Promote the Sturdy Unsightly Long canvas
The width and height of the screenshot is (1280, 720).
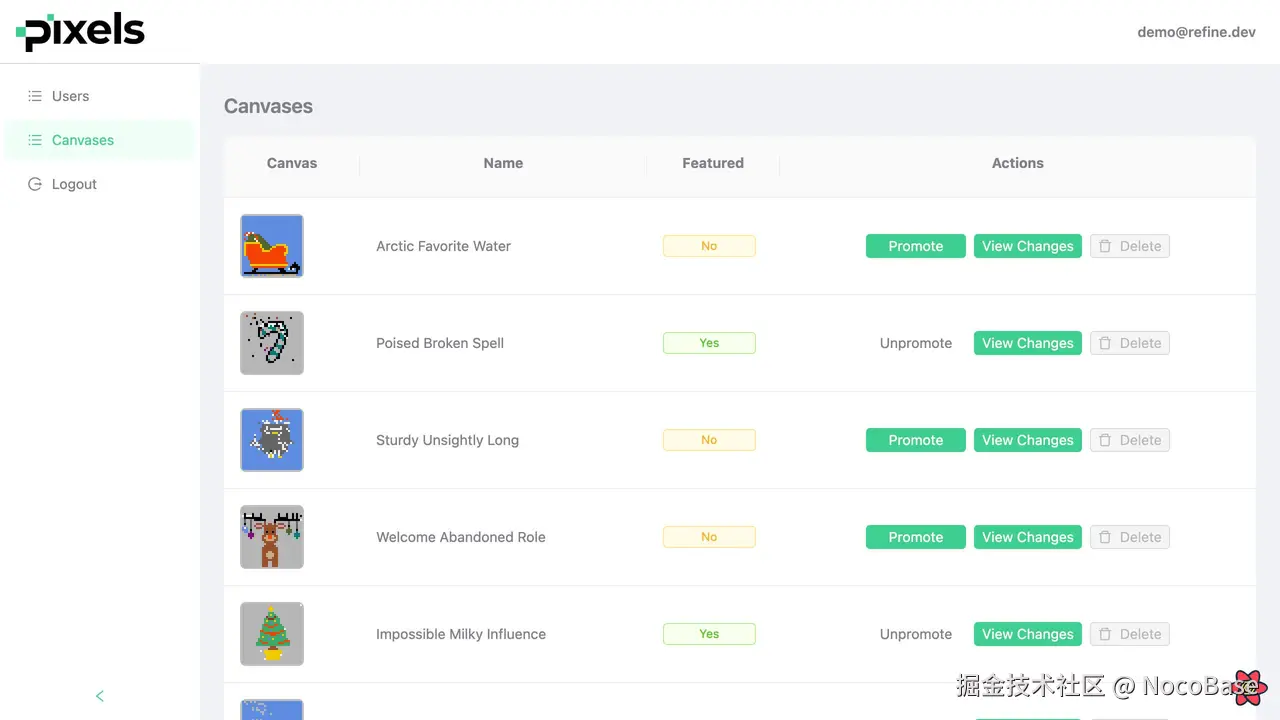[x=916, y=440]
